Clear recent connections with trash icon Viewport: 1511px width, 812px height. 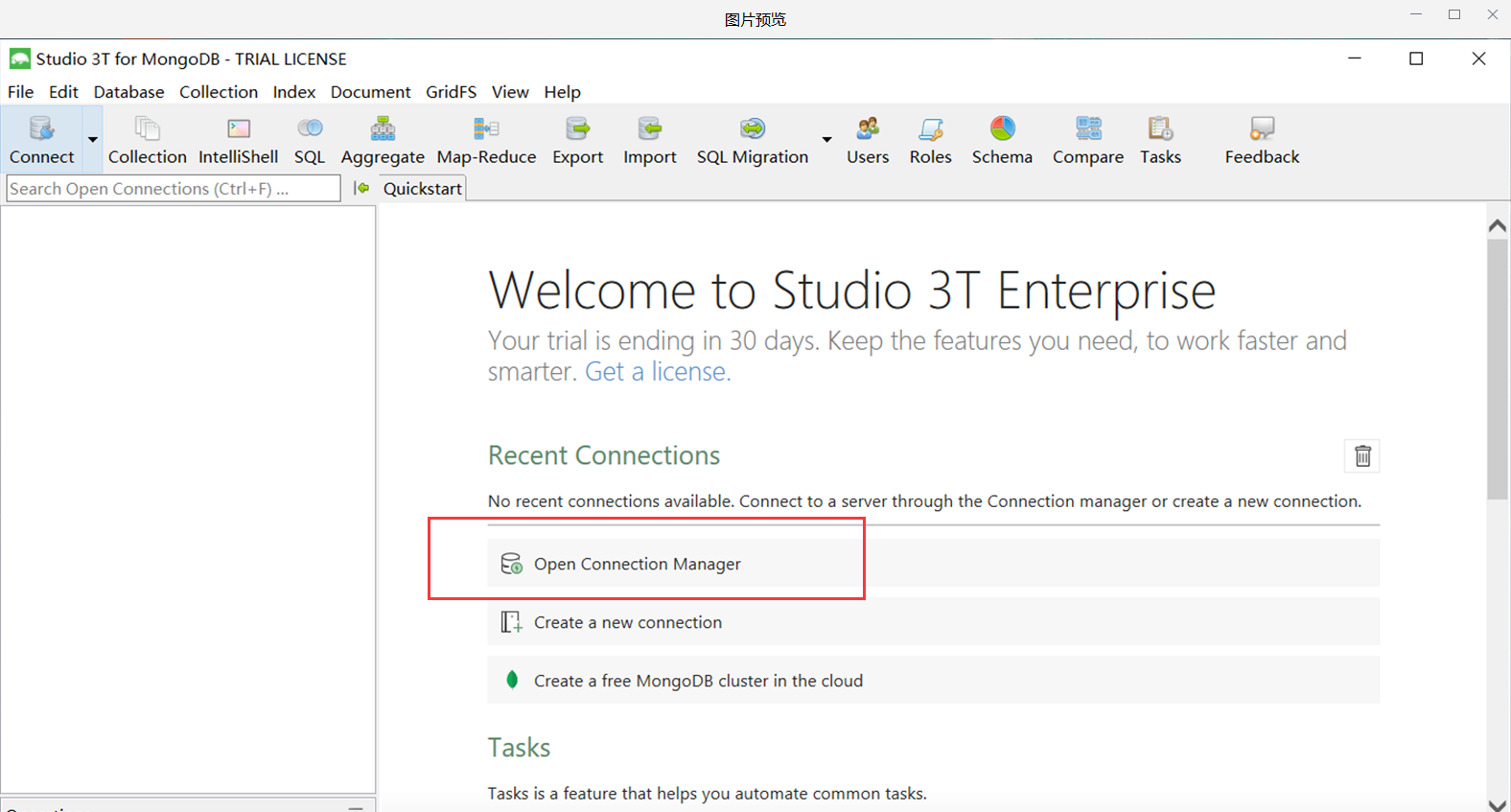[x=1362, y=456]
